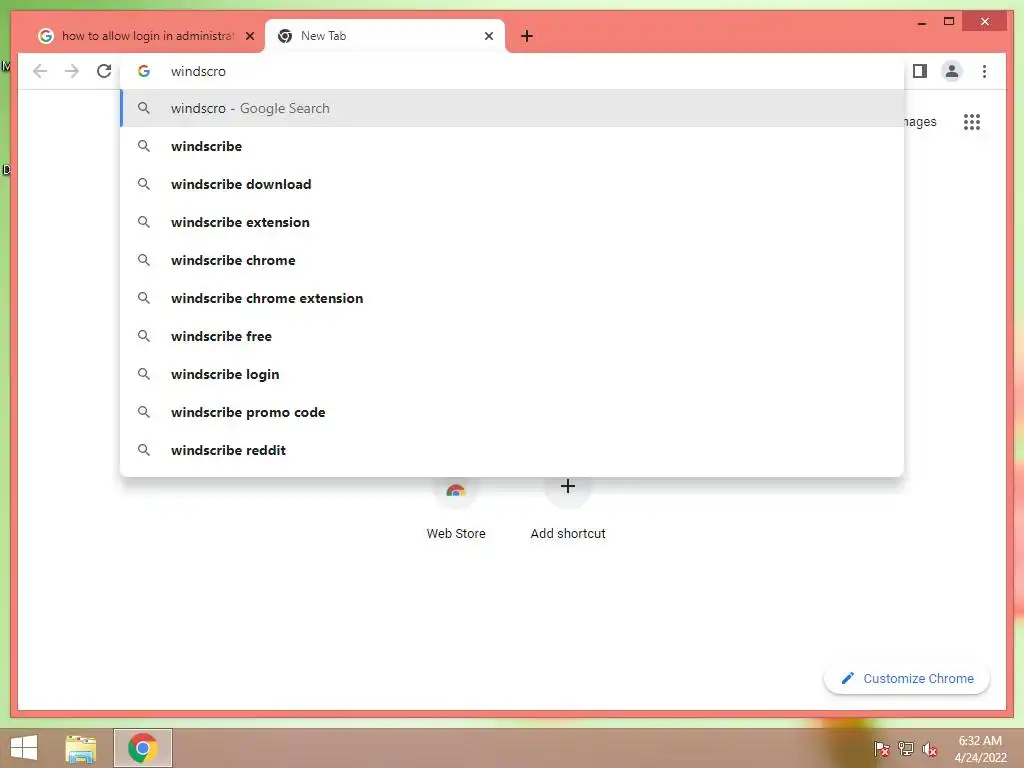This screenshot has width=1024, height=768.
Task: Open a new tab with plus button
Action: (x=527, y=36)
